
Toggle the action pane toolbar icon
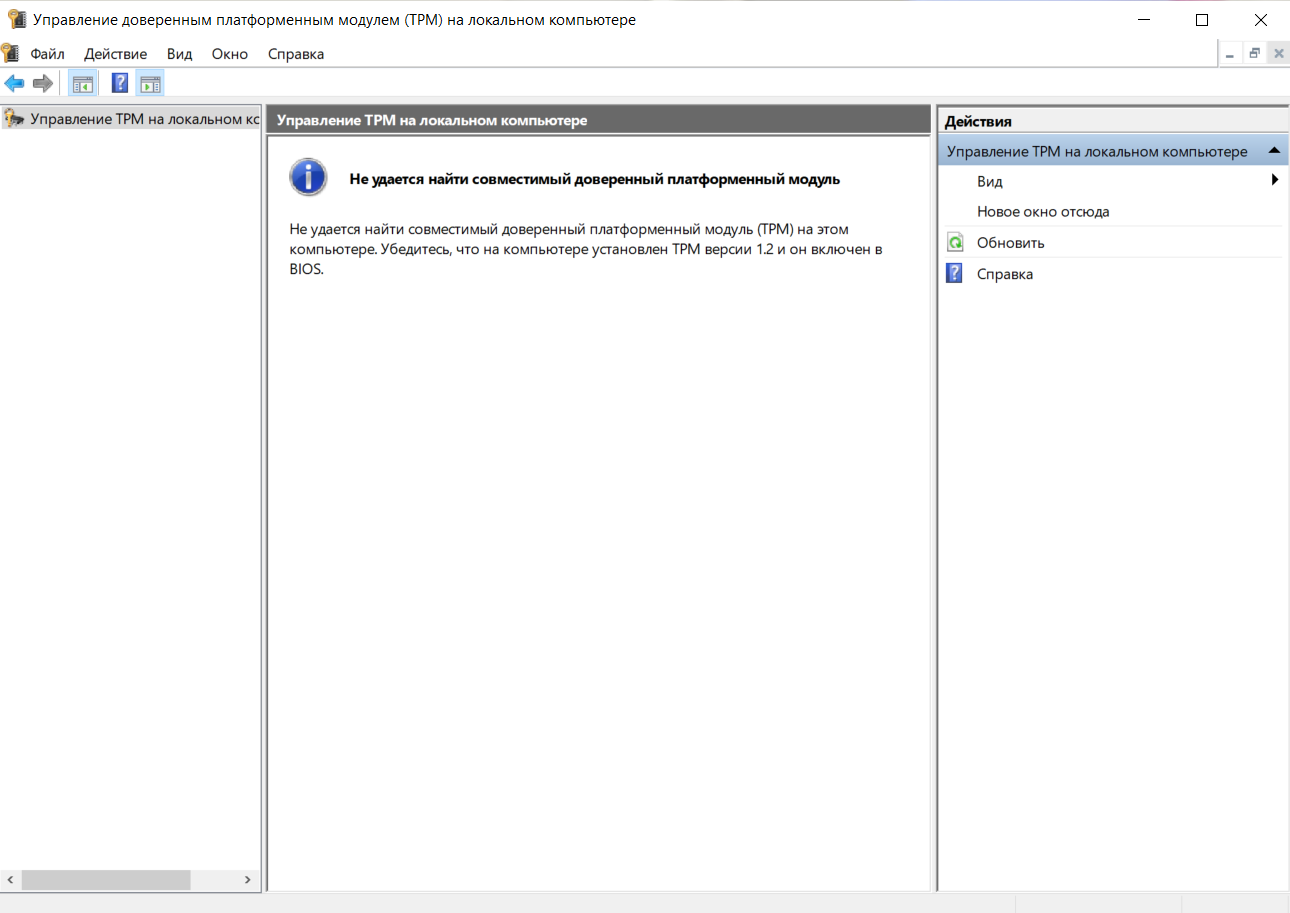click(x=150, y=83)
